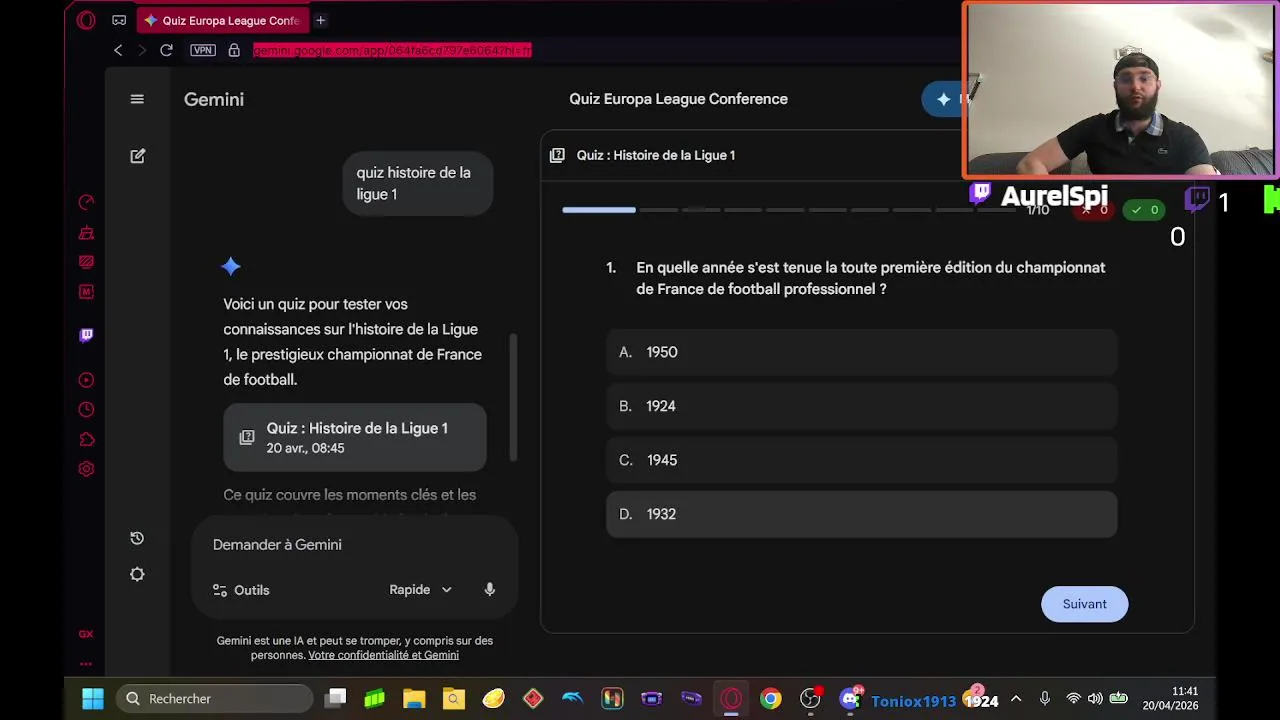This screenshot has height=720, width=1280.
Task: Click the taskbar microphone tray icon
Action: pyautogui.click(x=1044, y=699)
